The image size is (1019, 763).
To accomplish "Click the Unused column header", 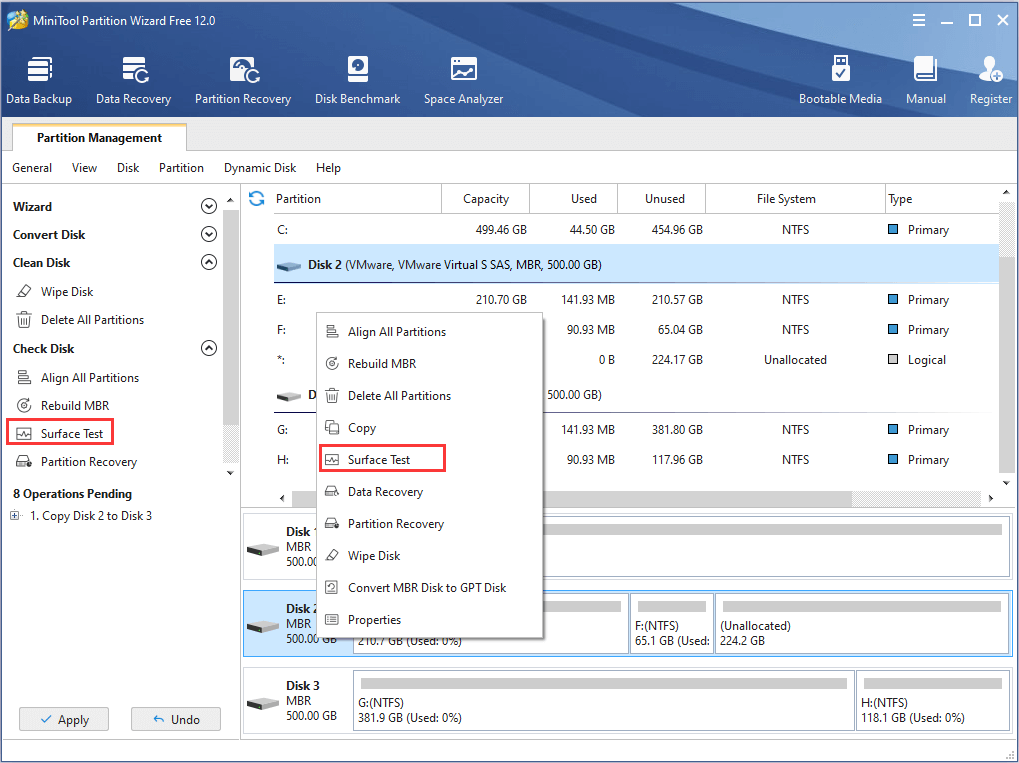I will click(661, 199).
